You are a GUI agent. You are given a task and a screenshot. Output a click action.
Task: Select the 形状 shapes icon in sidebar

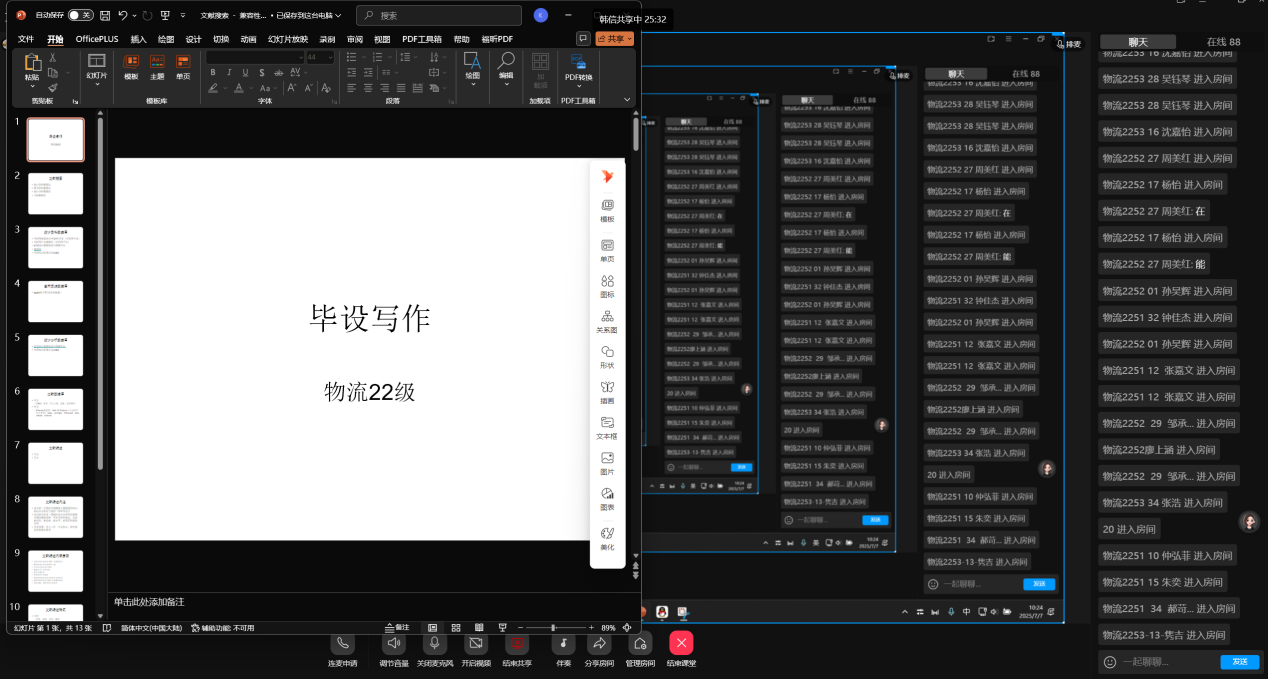click(x=607, y=352)
